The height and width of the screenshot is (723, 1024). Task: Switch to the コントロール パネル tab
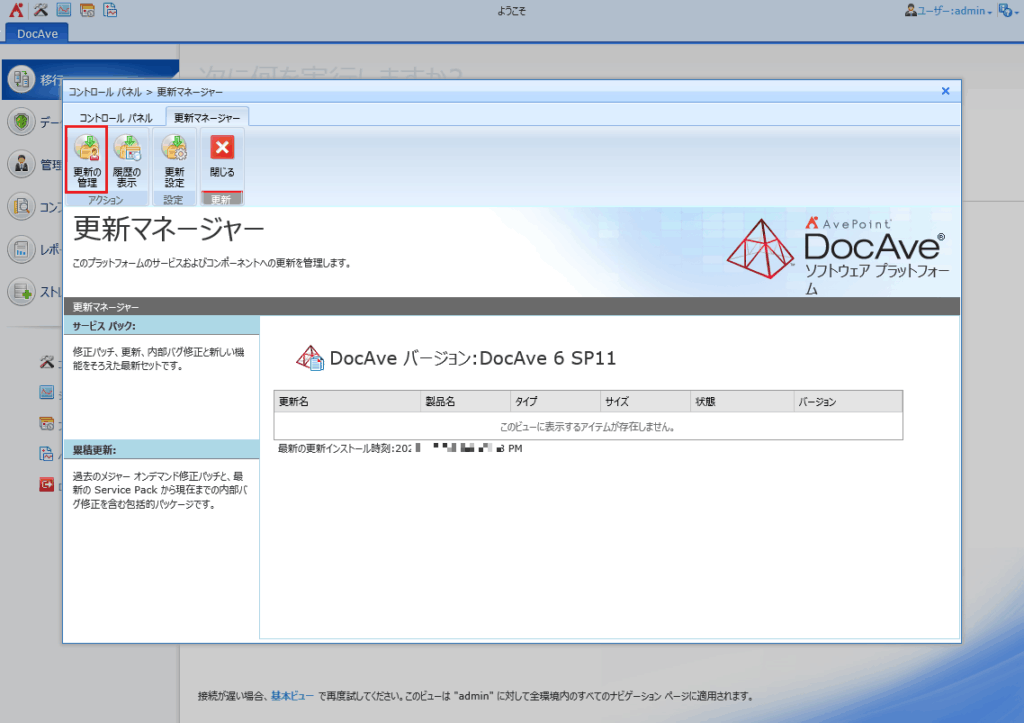(116, 118)
